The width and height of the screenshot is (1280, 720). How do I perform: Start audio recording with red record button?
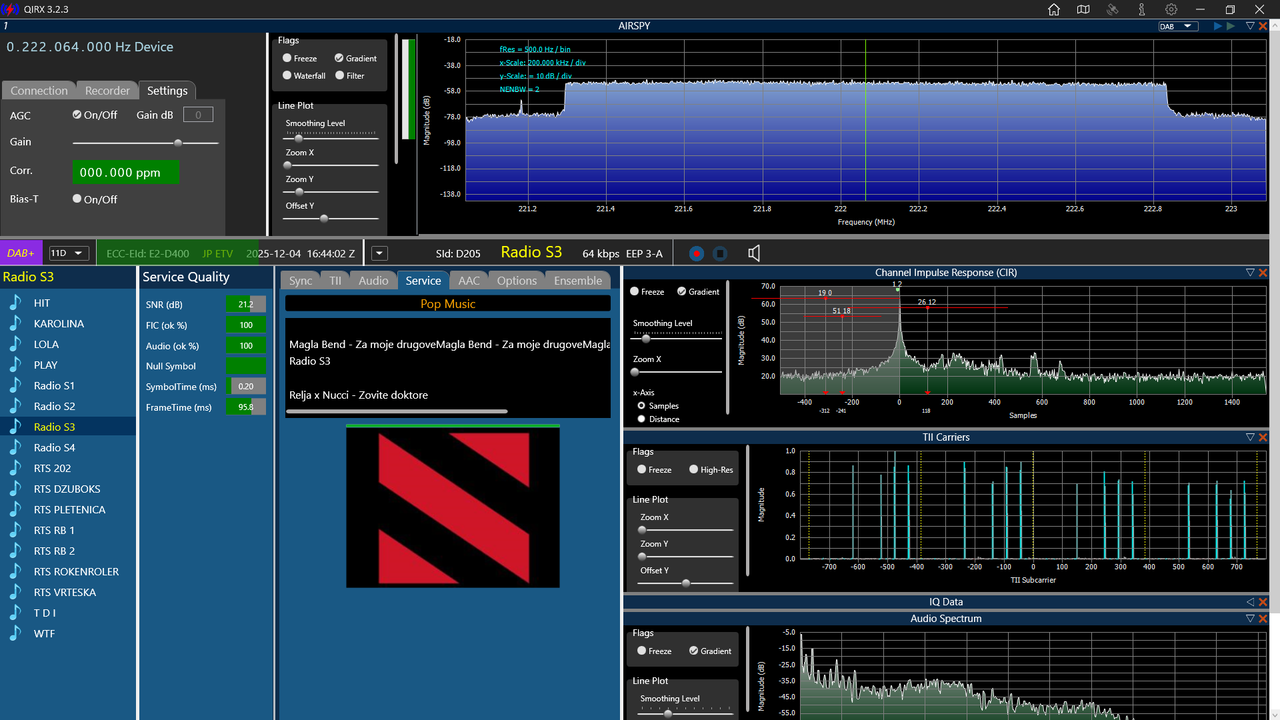click(x=696, y=254)
